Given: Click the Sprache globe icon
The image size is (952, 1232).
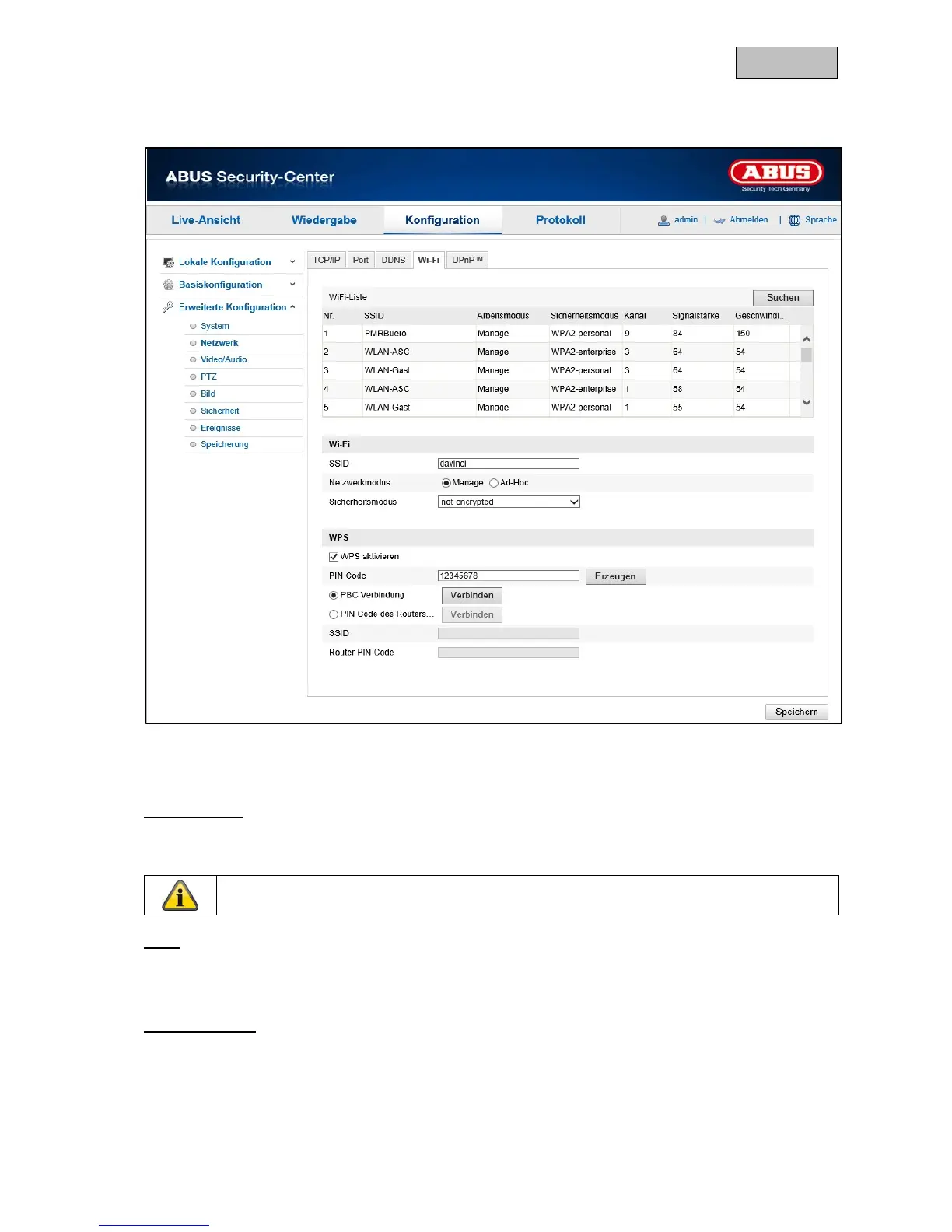Looking at the screenshot, I should (794, 221).
